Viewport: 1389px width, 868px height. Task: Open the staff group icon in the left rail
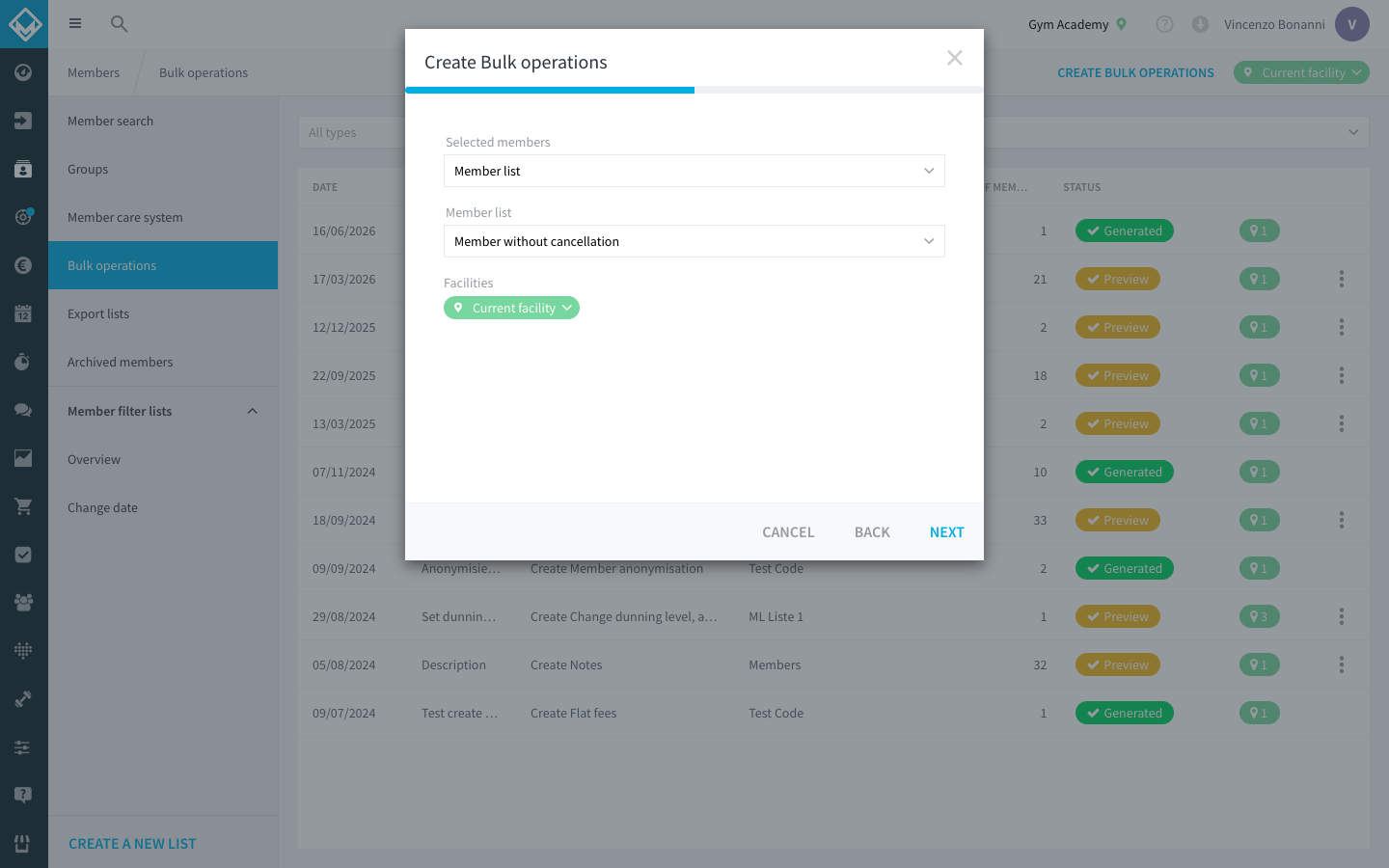(23, 603)
